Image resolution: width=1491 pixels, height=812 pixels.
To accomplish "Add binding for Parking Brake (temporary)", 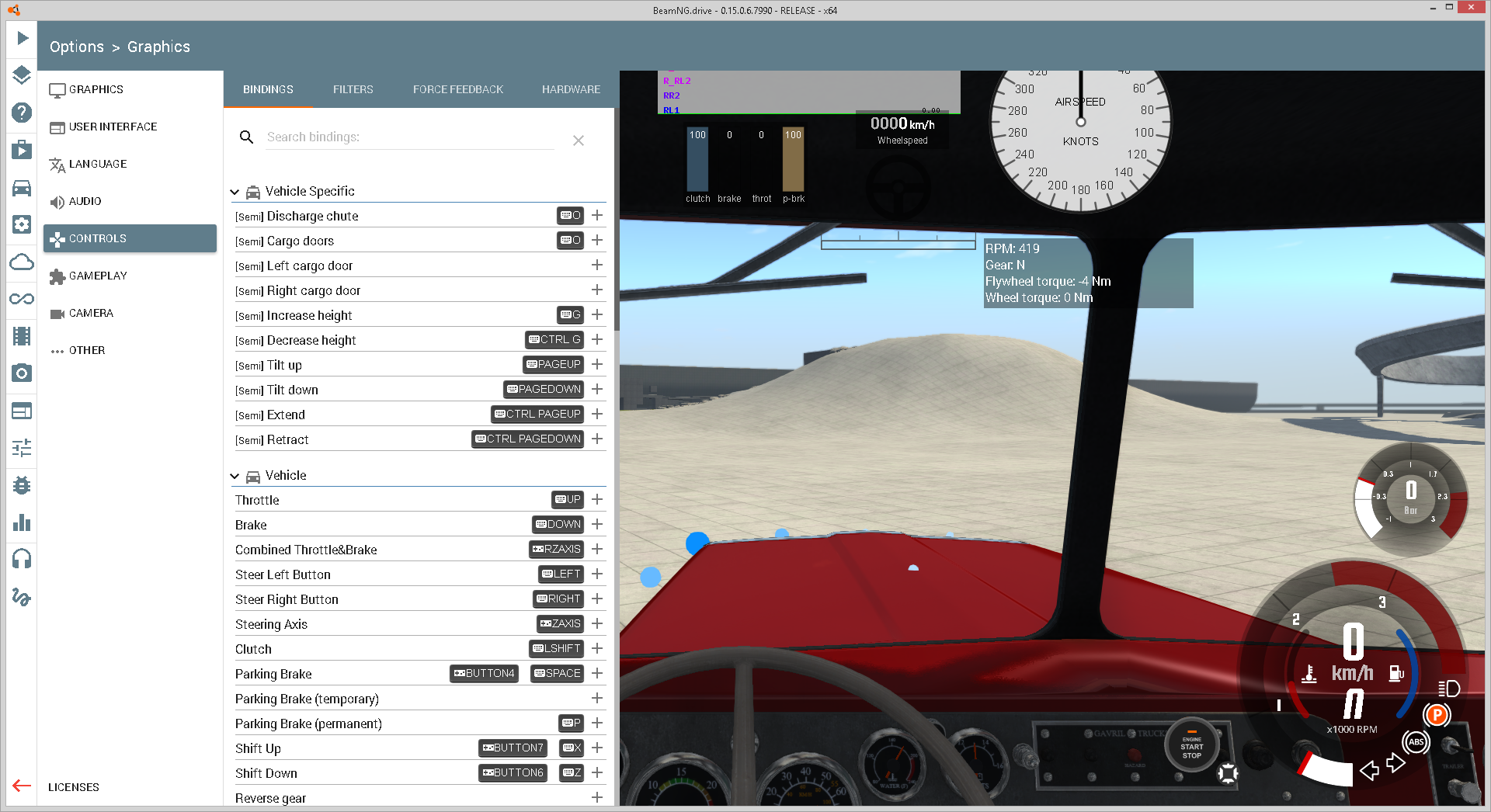I will point(597,698).
